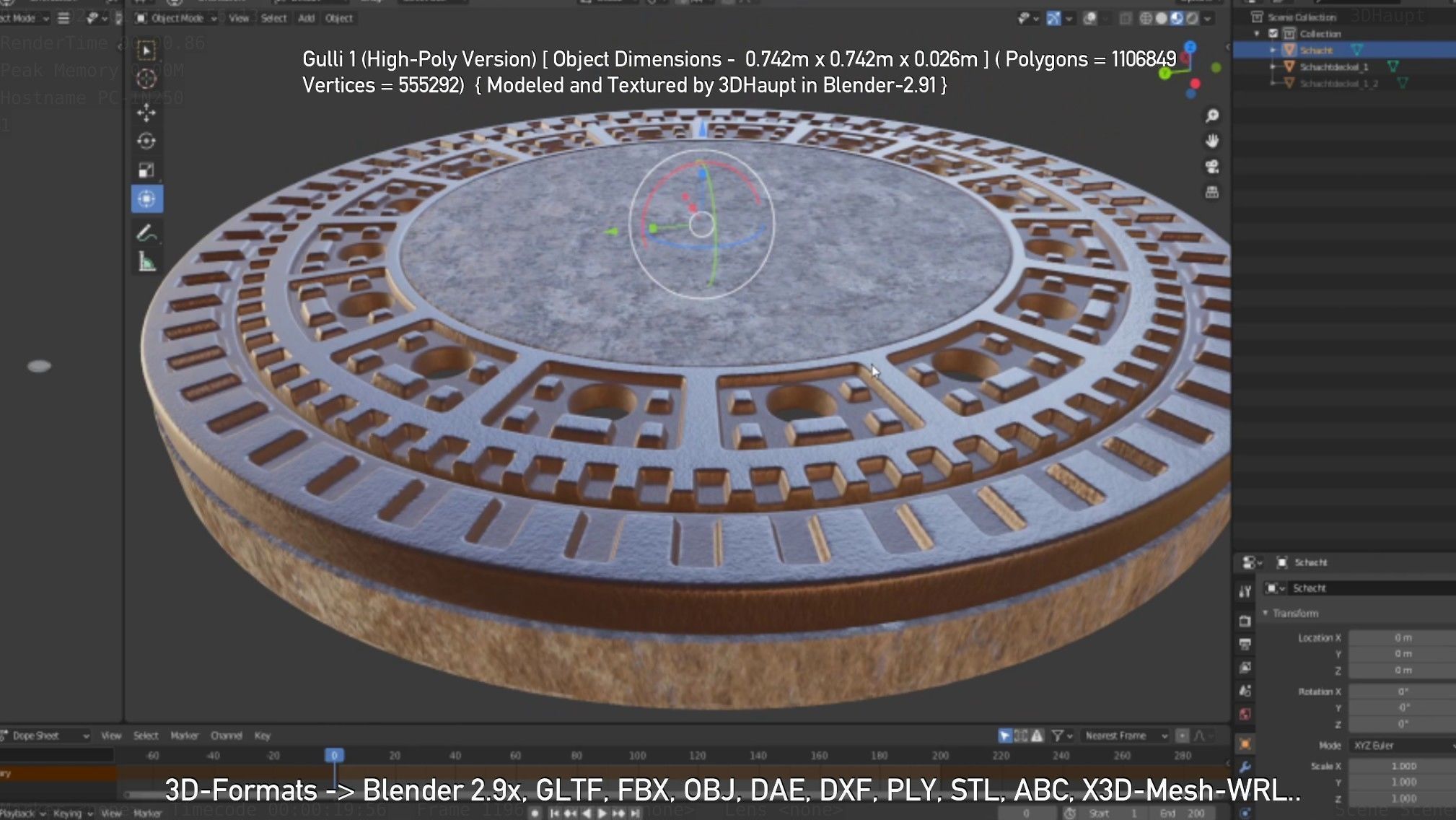Select the Annotate tool
1456x820 pixels.
coord(146,233)
